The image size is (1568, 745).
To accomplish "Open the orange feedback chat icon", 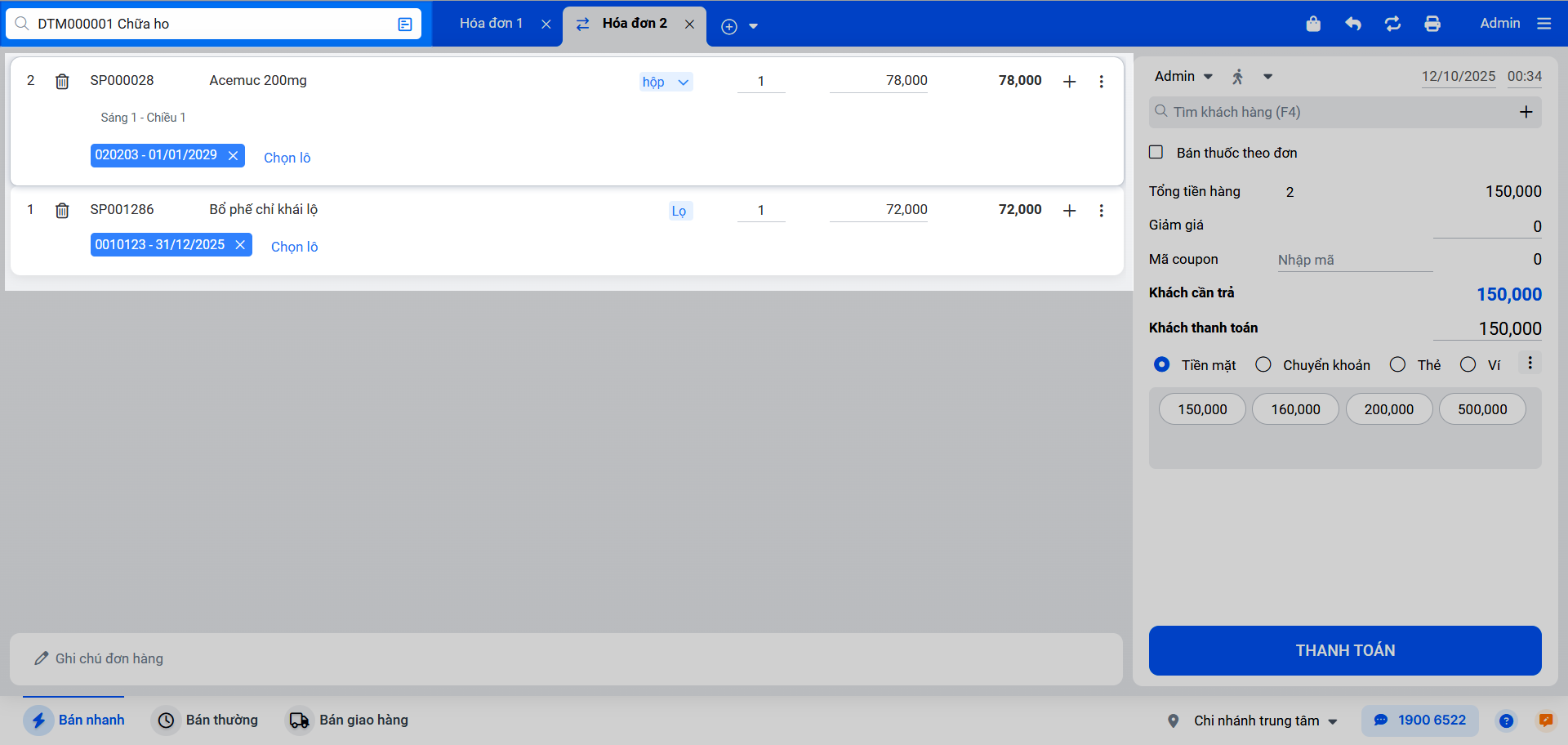I will click(1546, 720).
